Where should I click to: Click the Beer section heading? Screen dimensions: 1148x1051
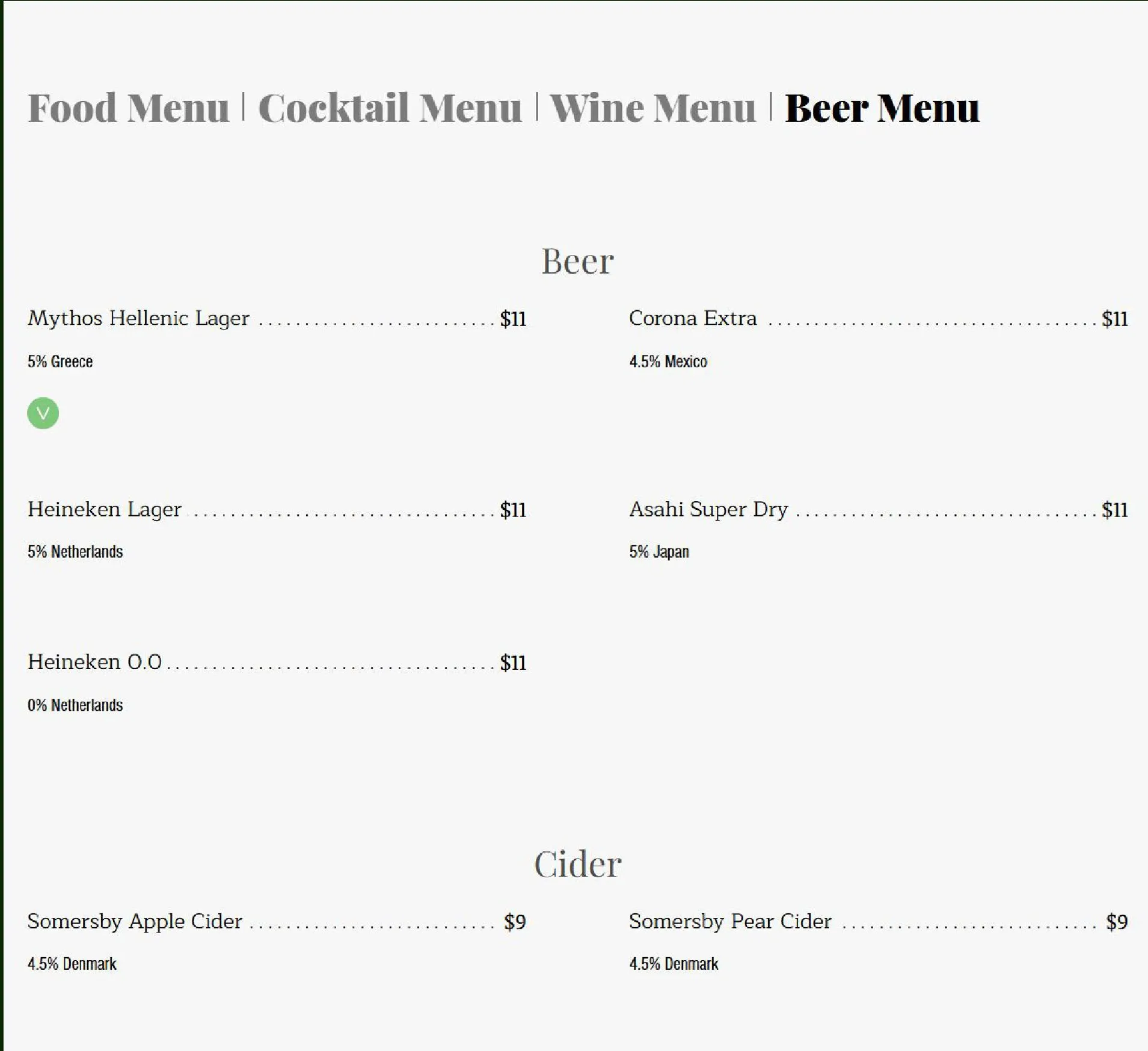577,262
